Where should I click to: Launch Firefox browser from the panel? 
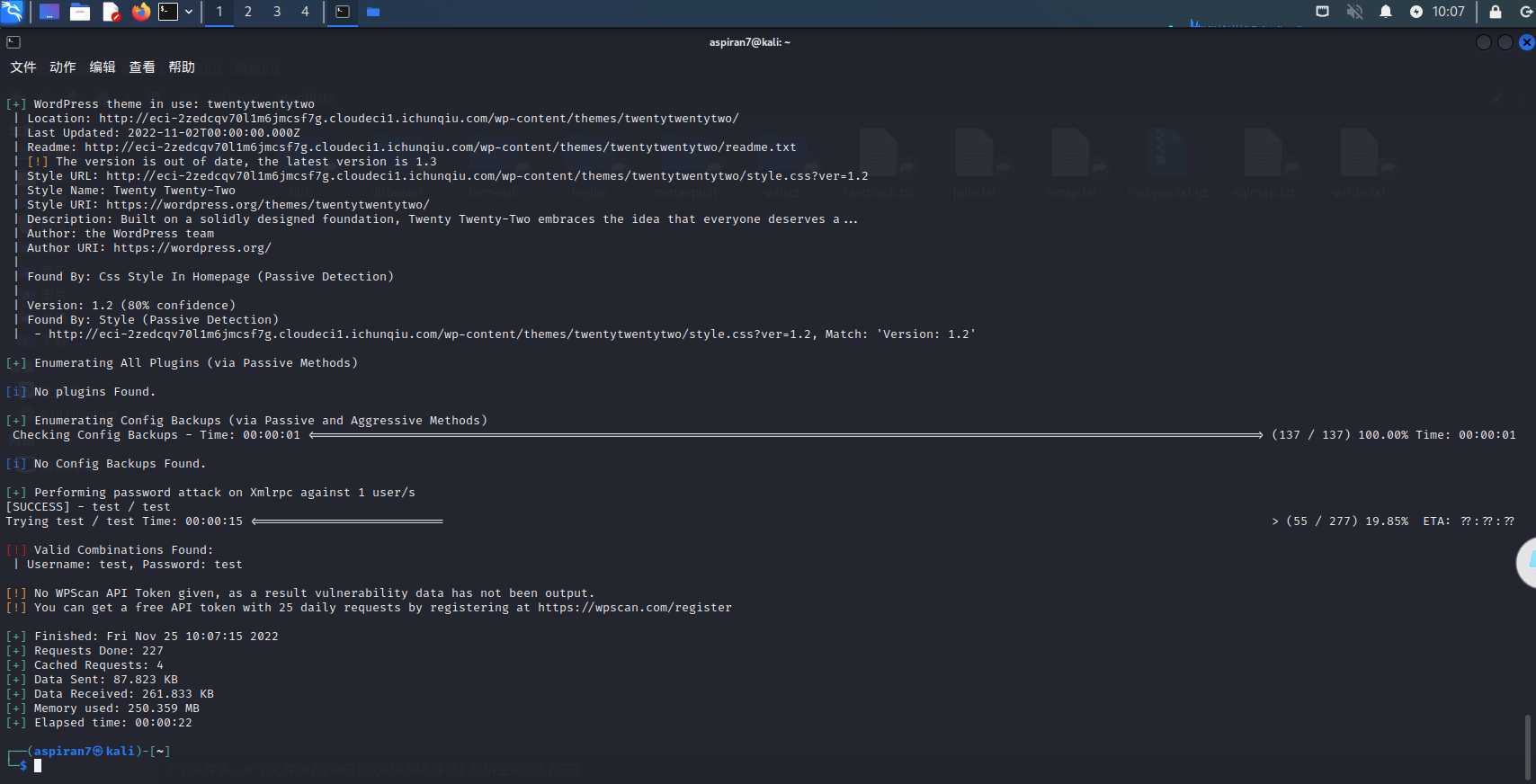(141, 12)
